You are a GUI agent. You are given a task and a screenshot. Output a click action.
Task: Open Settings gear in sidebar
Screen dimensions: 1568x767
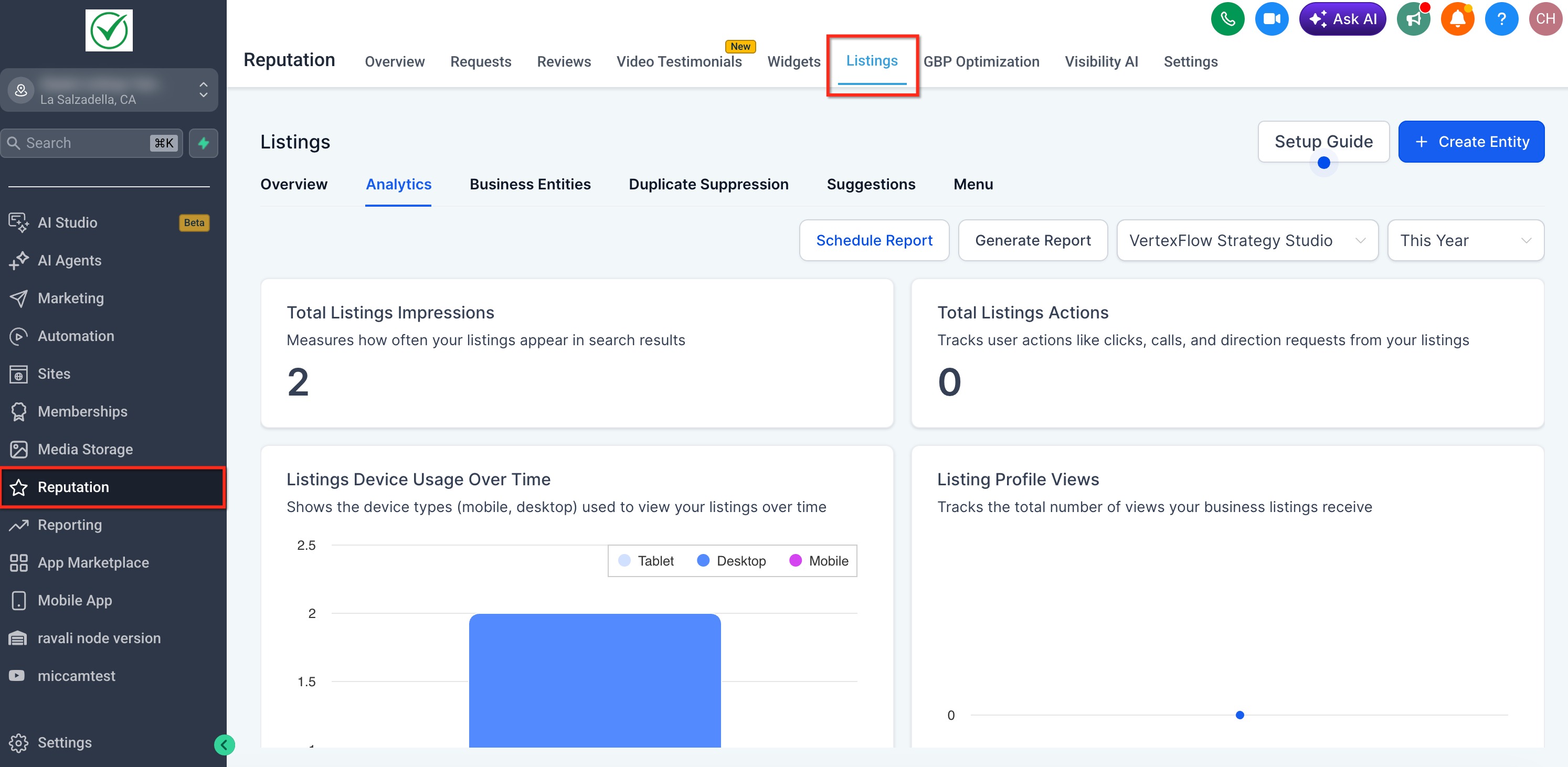64,742
